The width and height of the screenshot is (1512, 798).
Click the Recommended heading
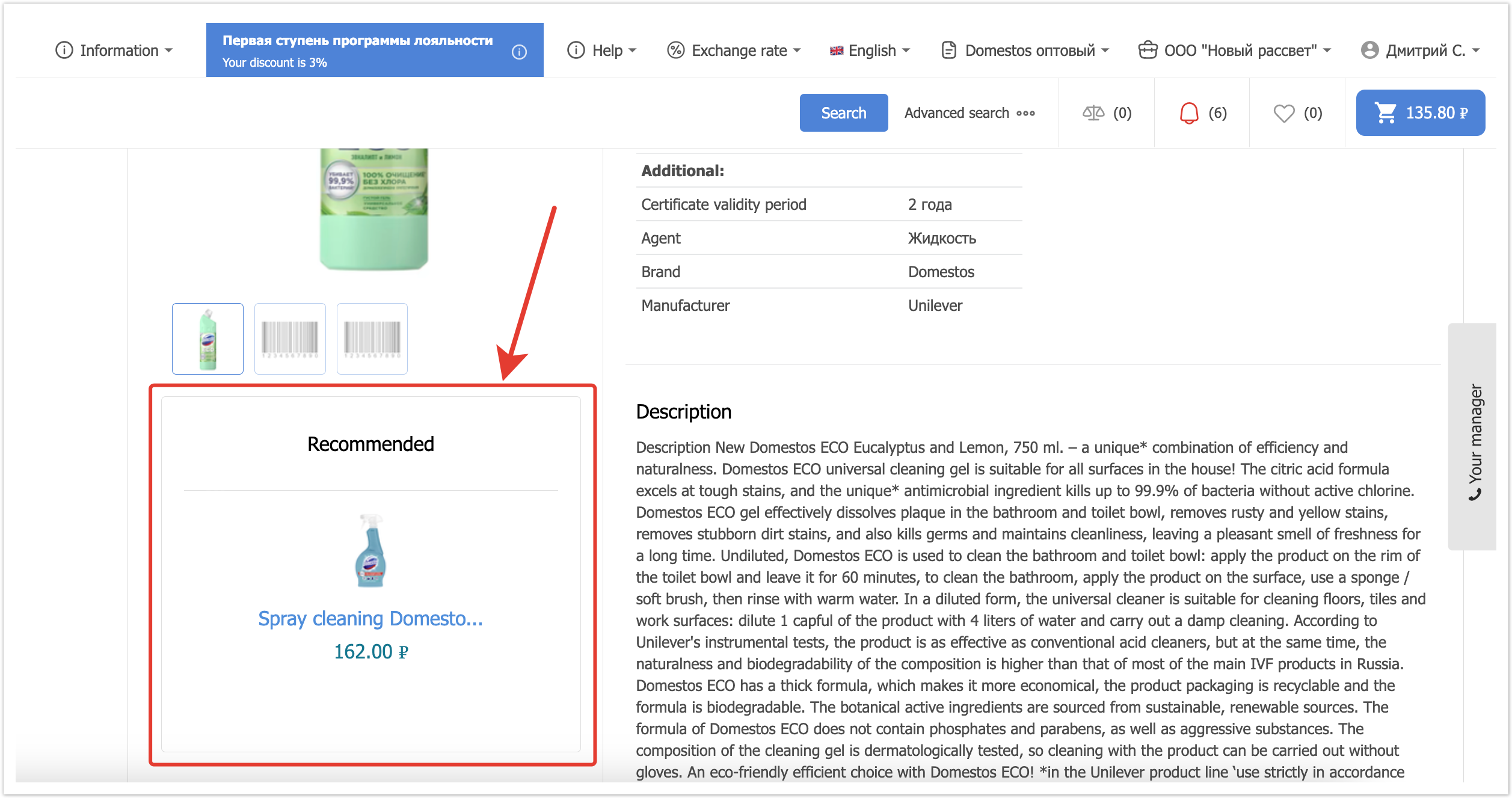[370, 444]
